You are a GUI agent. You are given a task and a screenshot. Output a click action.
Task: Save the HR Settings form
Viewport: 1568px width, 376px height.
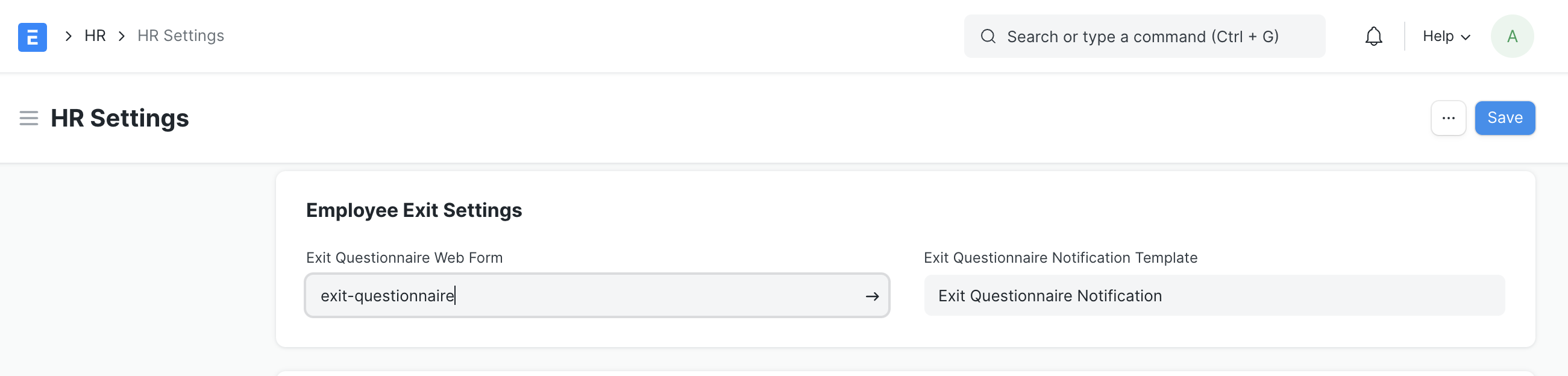tap(1504, 118)
